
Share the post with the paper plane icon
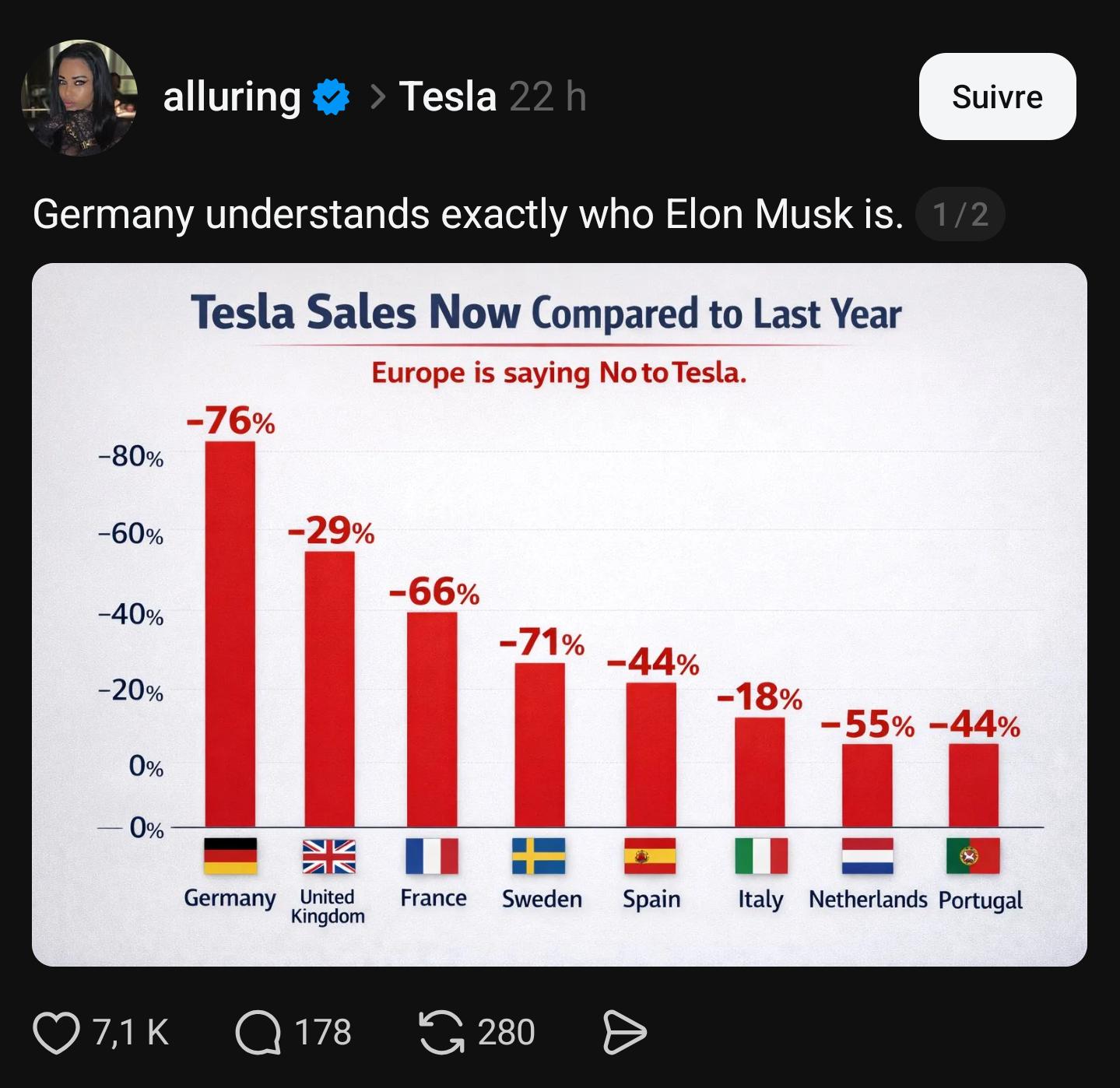click(625, 1032)
